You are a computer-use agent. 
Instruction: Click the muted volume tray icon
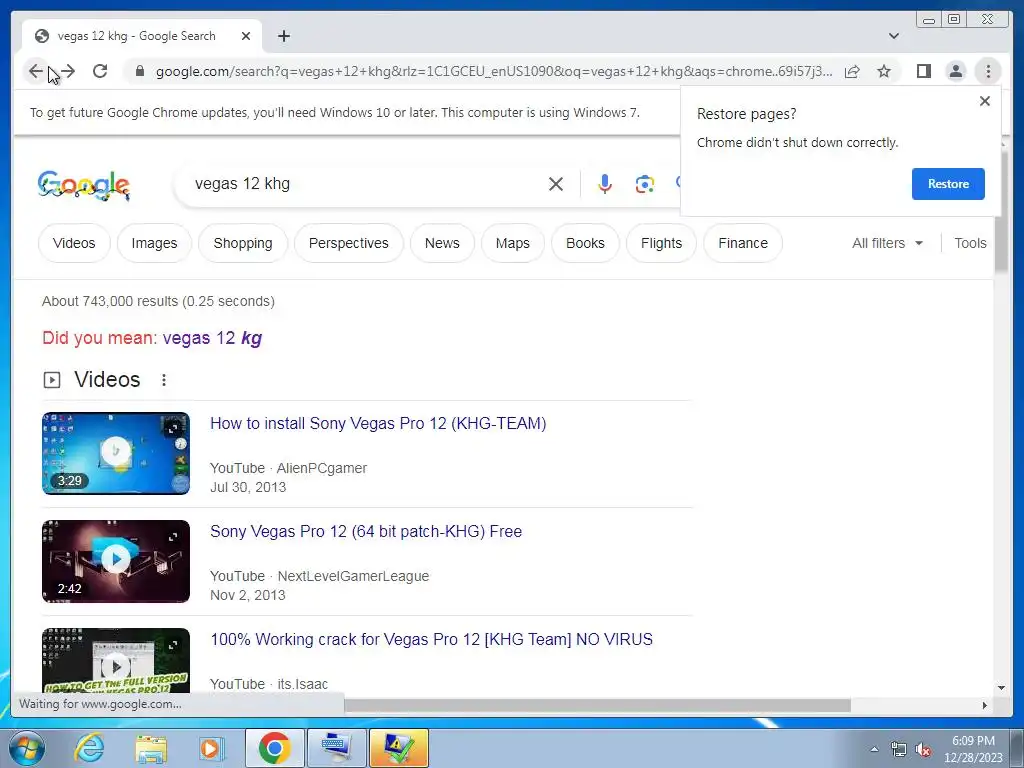923,750
